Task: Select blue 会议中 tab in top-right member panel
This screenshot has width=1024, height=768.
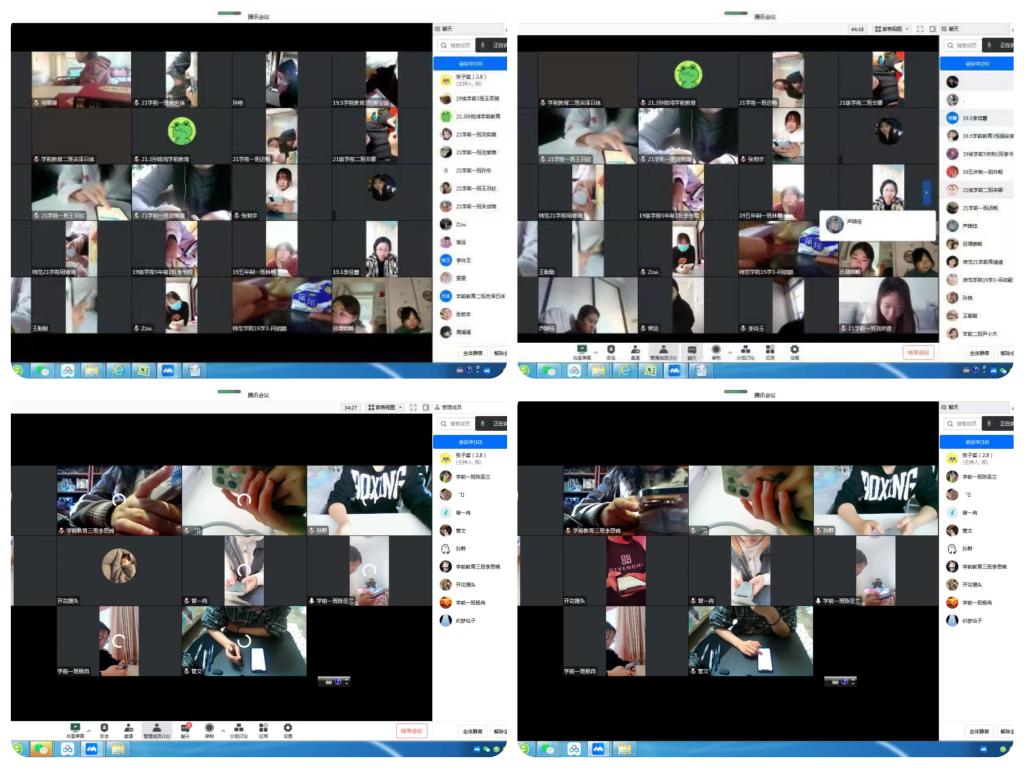Action: pos(976,63)
